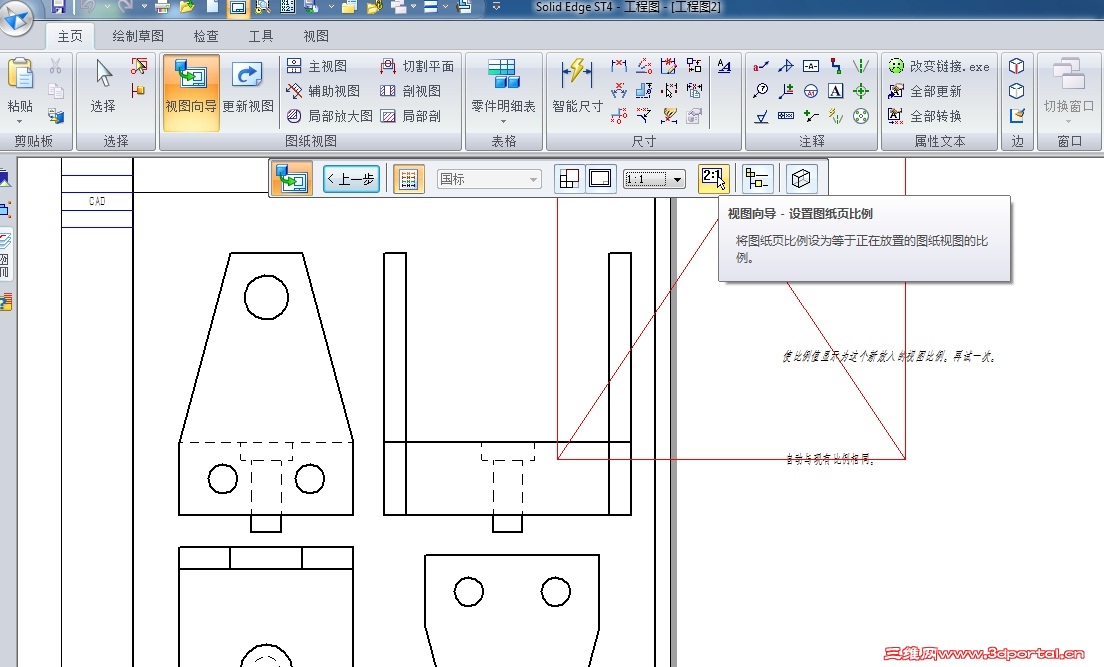Click the select filter icon beside 选择

[139, 66]
